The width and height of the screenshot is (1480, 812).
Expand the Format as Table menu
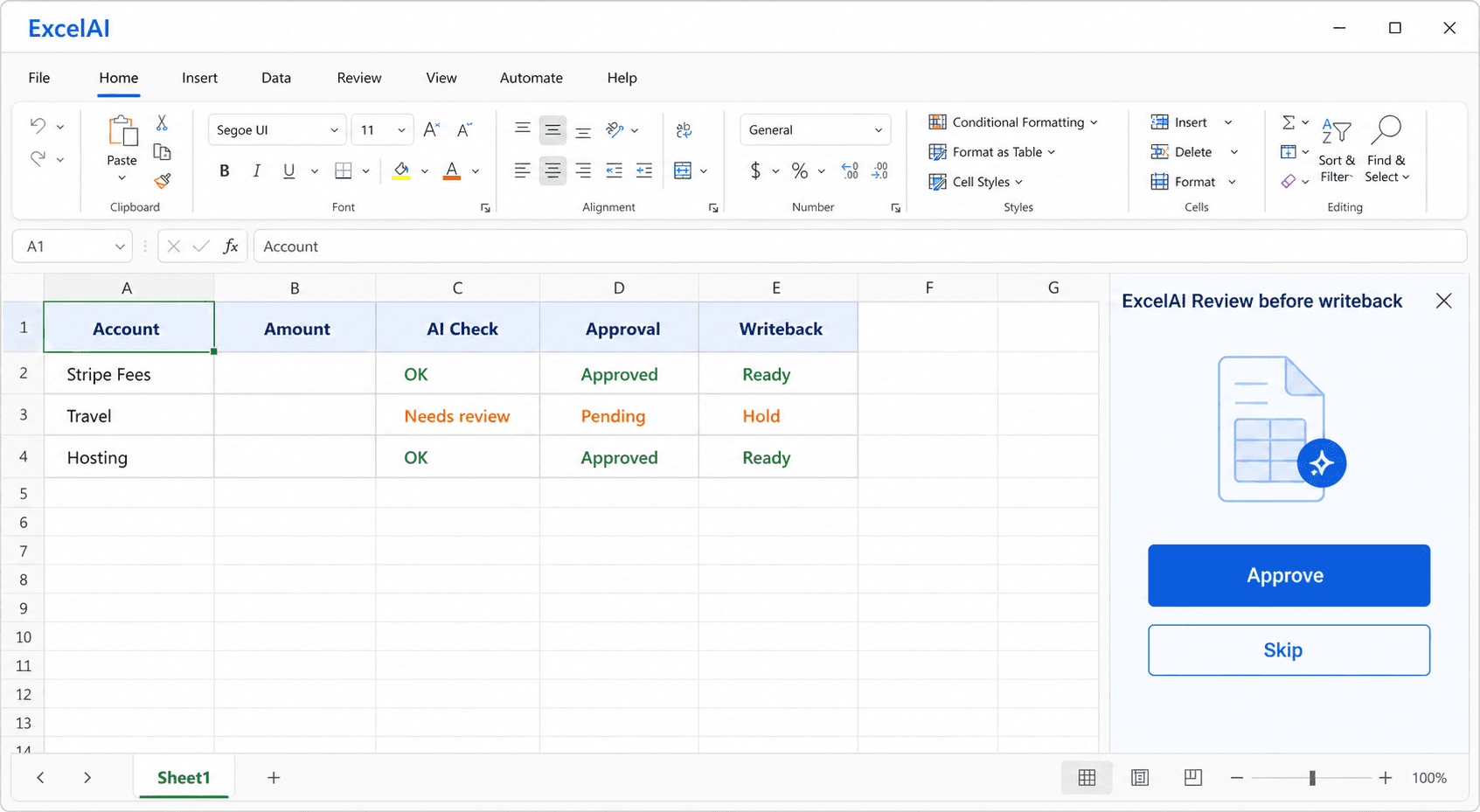[x=992, y=152]
